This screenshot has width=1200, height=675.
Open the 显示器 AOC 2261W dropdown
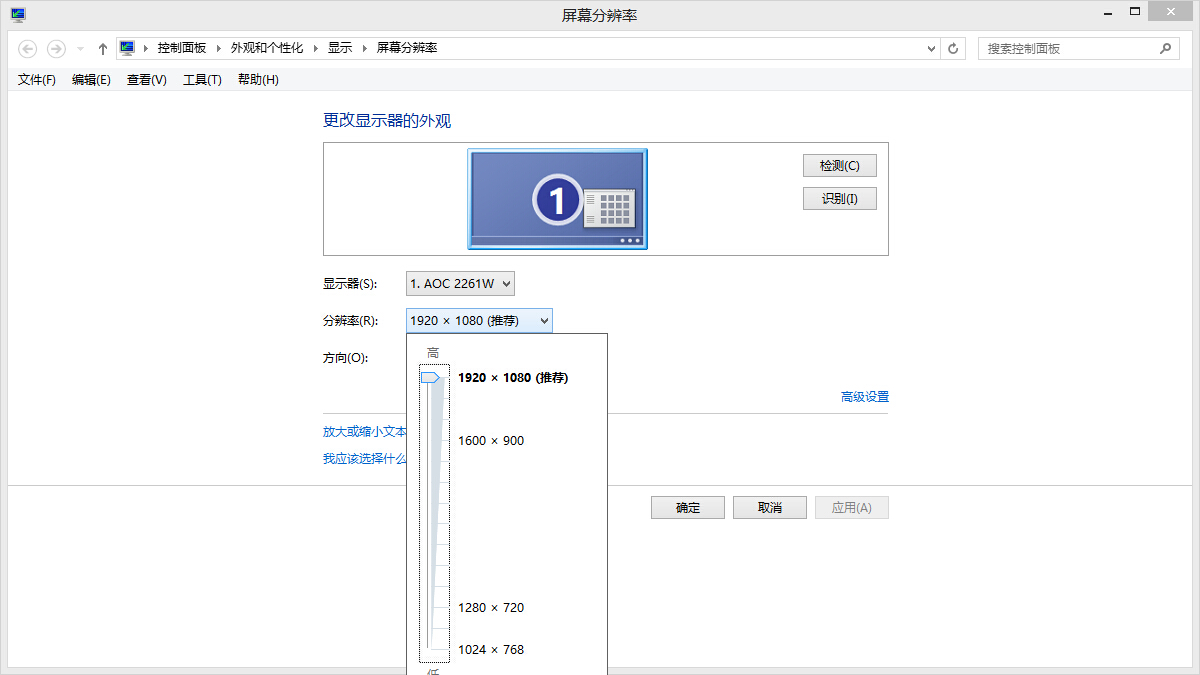click(461, 284)
